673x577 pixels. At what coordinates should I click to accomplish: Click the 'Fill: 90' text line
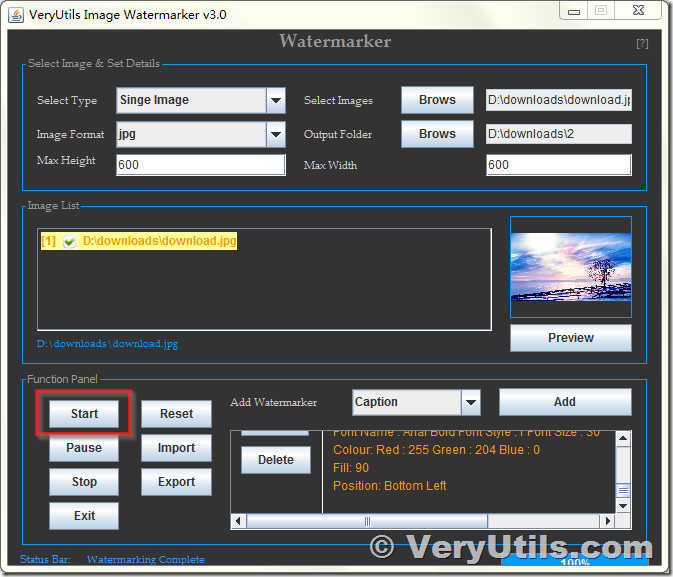[351, 468]
